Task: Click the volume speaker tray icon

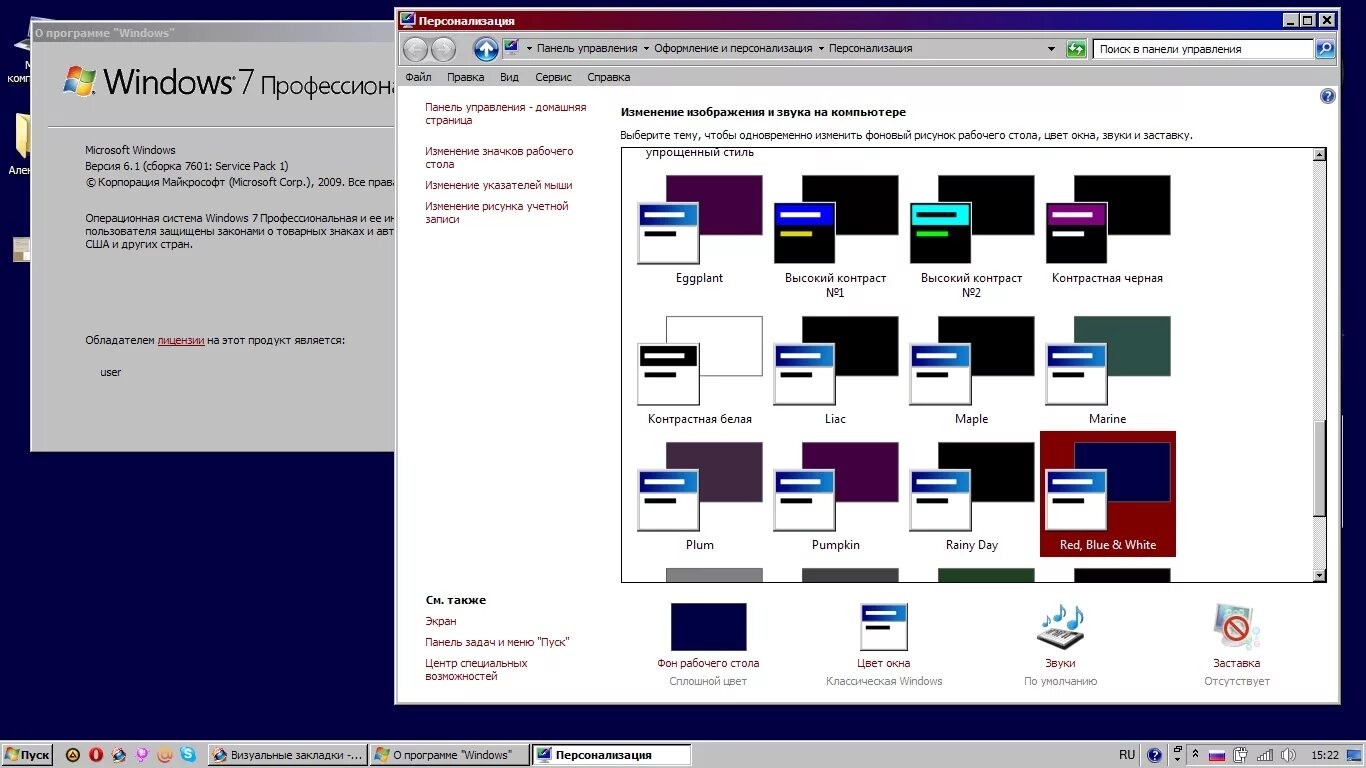Action: pyautogui.click(x=1289, y=755)
